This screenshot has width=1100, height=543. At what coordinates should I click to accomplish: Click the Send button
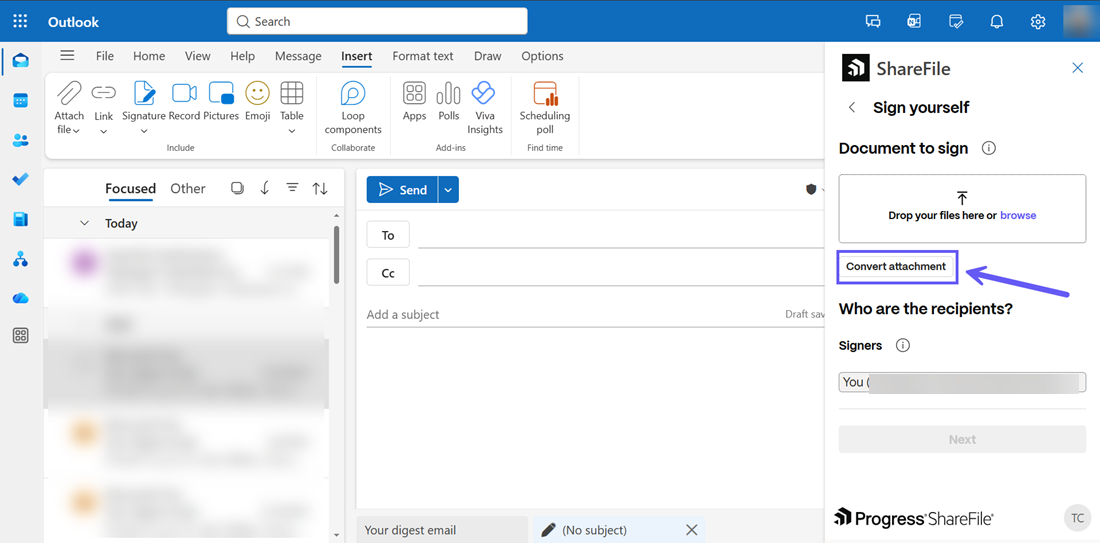(x=403, y=189)
